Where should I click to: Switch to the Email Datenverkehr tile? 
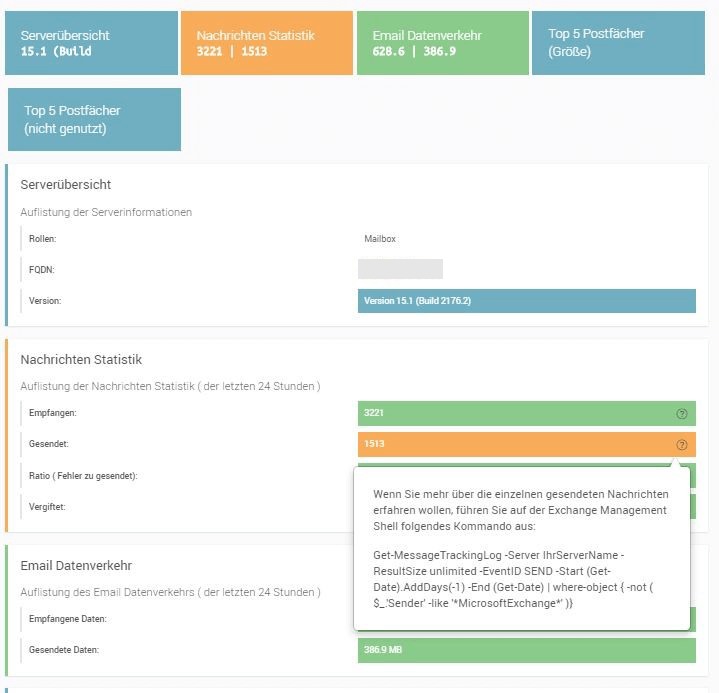click(x=443, y=43)
